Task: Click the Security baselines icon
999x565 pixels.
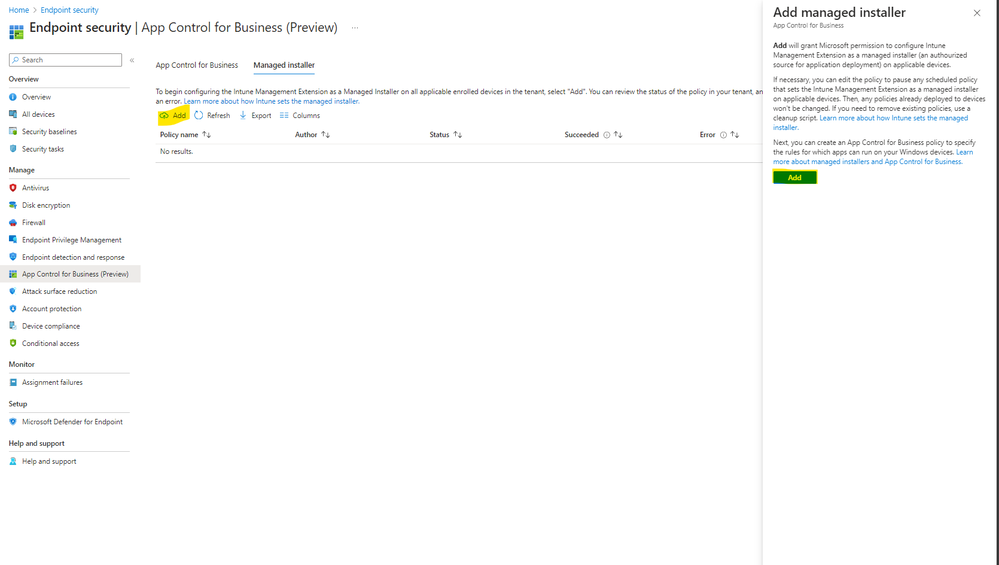Action: [13, 131]
